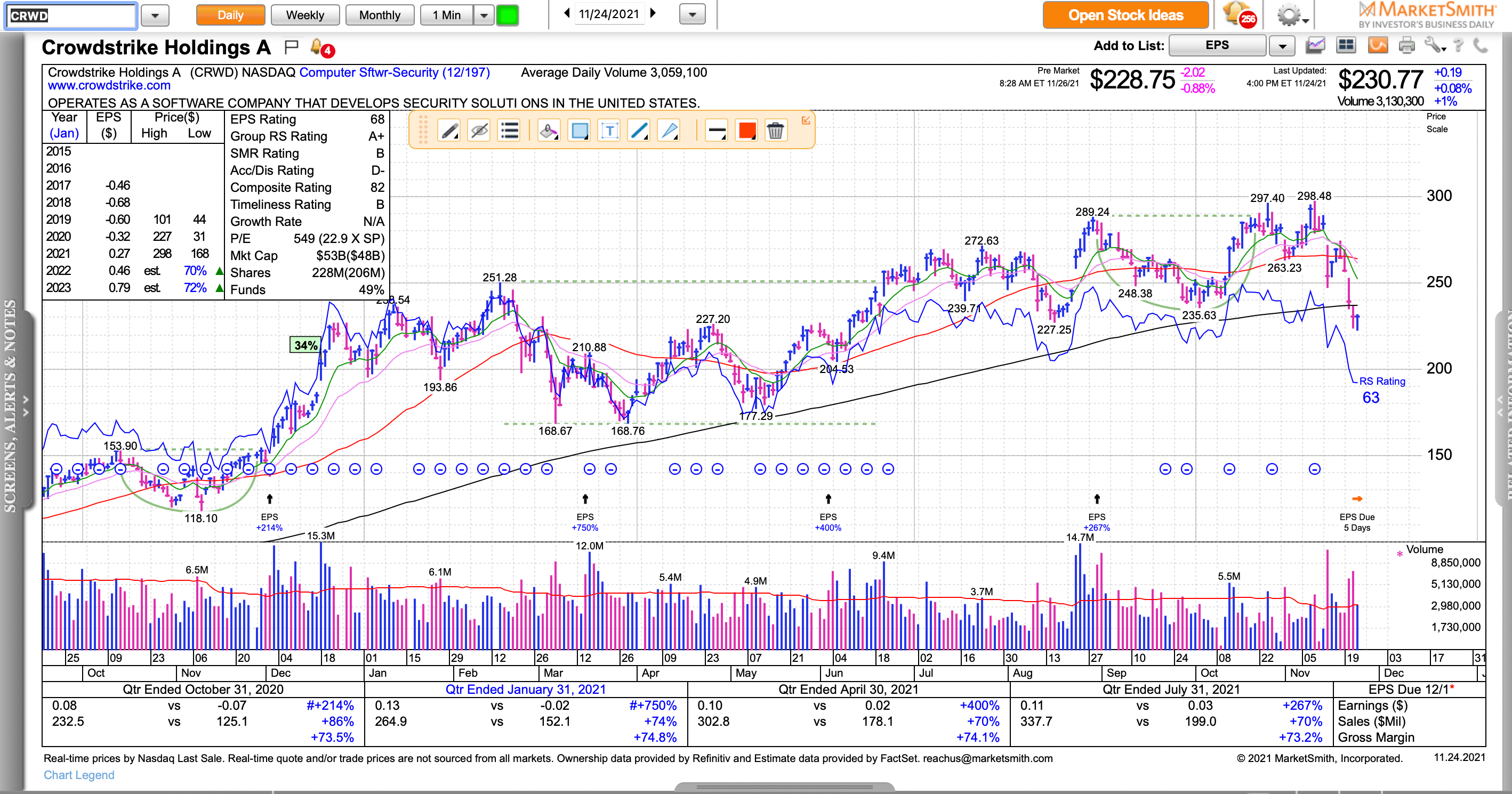Open the dropdown next to the date

692,15
